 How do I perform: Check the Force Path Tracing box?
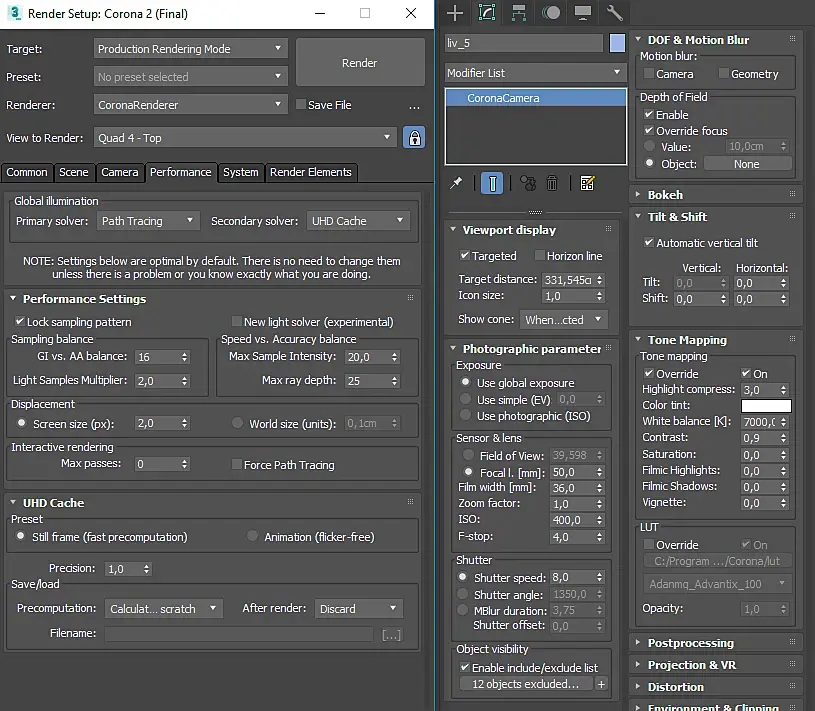click(x=237, y=465)
